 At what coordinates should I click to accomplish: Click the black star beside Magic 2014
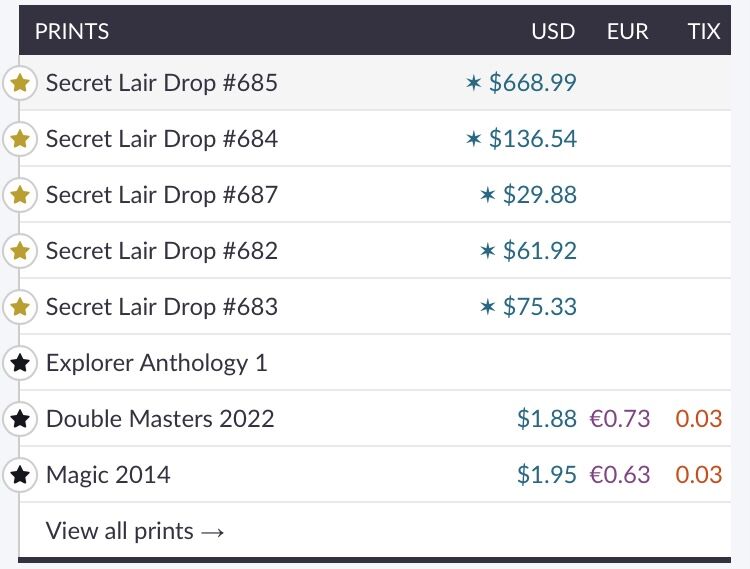pyautogui.click(x=19, y=475)
